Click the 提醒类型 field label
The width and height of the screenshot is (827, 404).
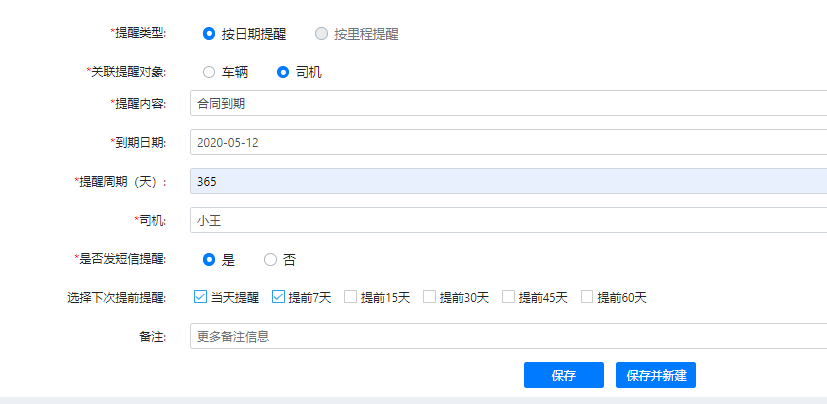[x=138, y=33]
